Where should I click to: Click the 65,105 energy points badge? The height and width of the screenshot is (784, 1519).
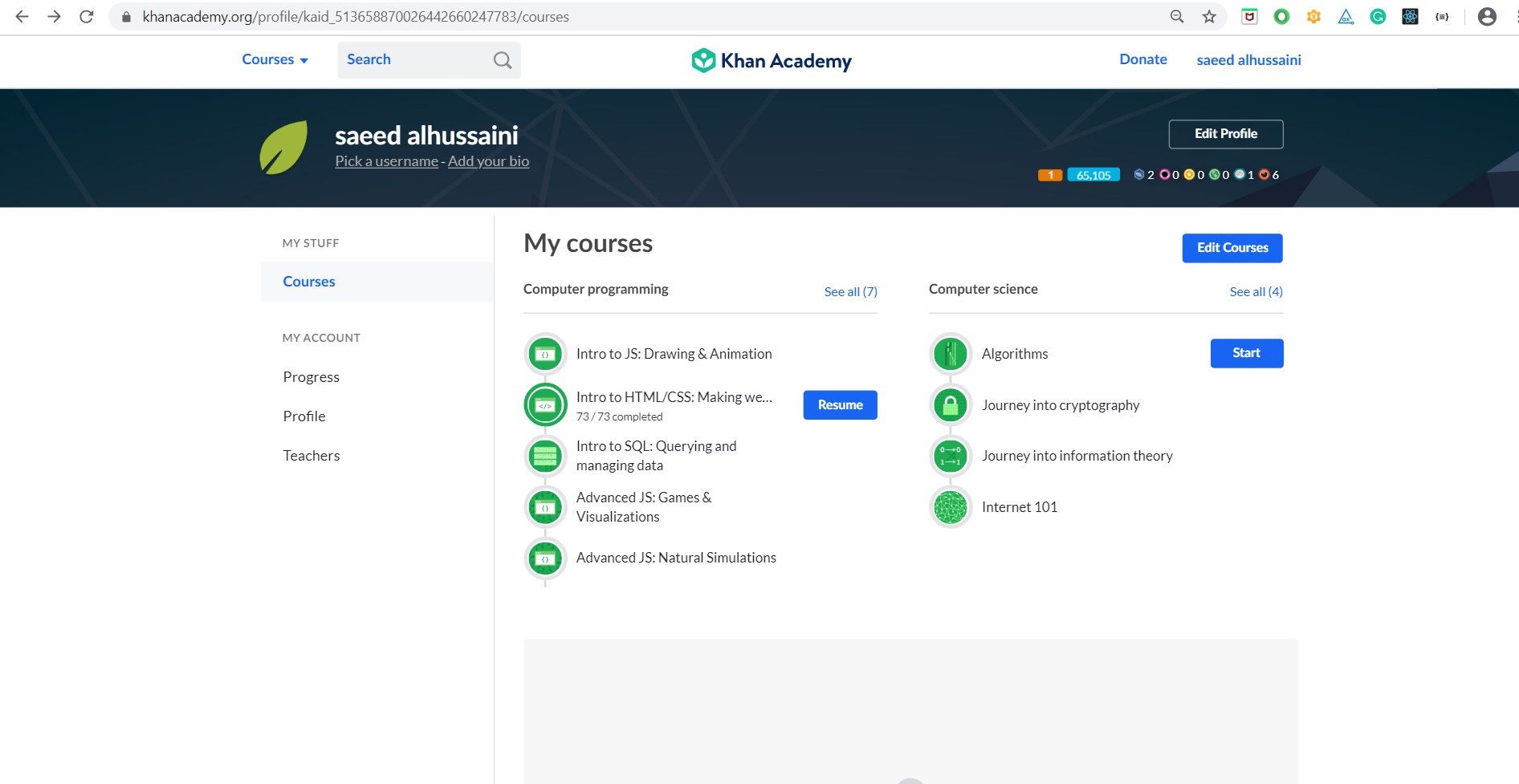(x=1093, y=175)
